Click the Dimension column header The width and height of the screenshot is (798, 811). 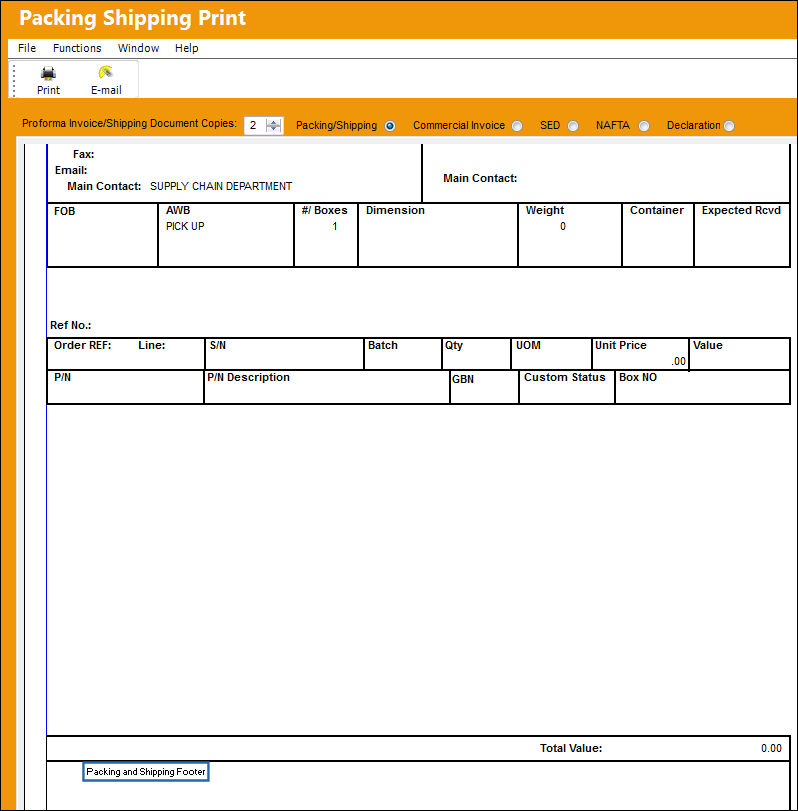tap(395, 211)
